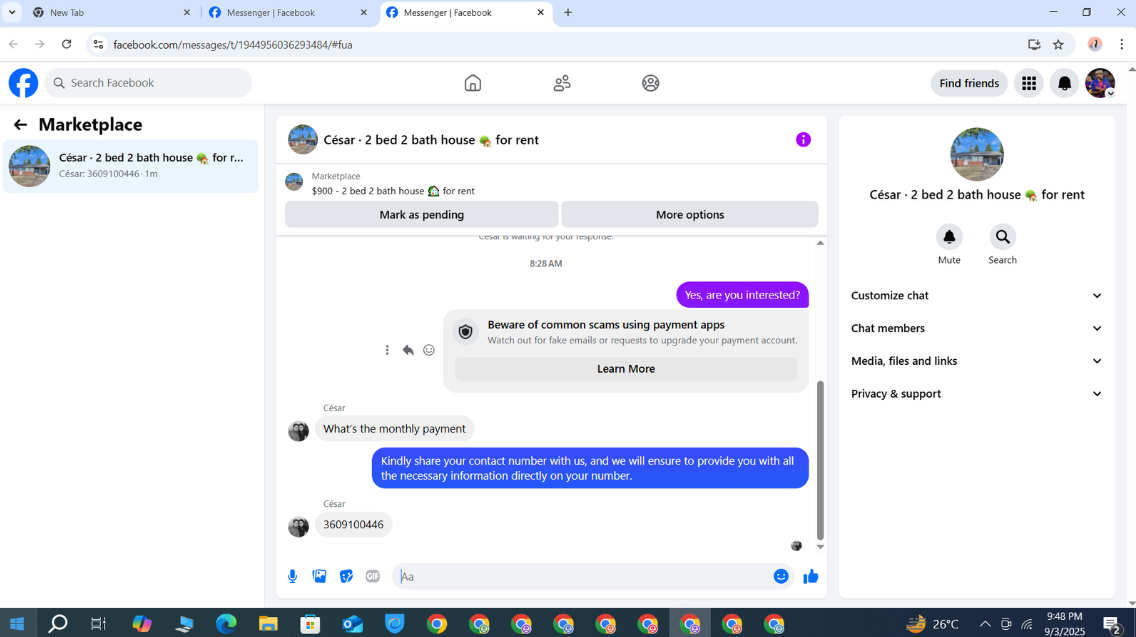Image resolution: width=1136 pixels, height=637 pixels.
Task: Open Chrome three-dot menu
Action: (1122, 45)
